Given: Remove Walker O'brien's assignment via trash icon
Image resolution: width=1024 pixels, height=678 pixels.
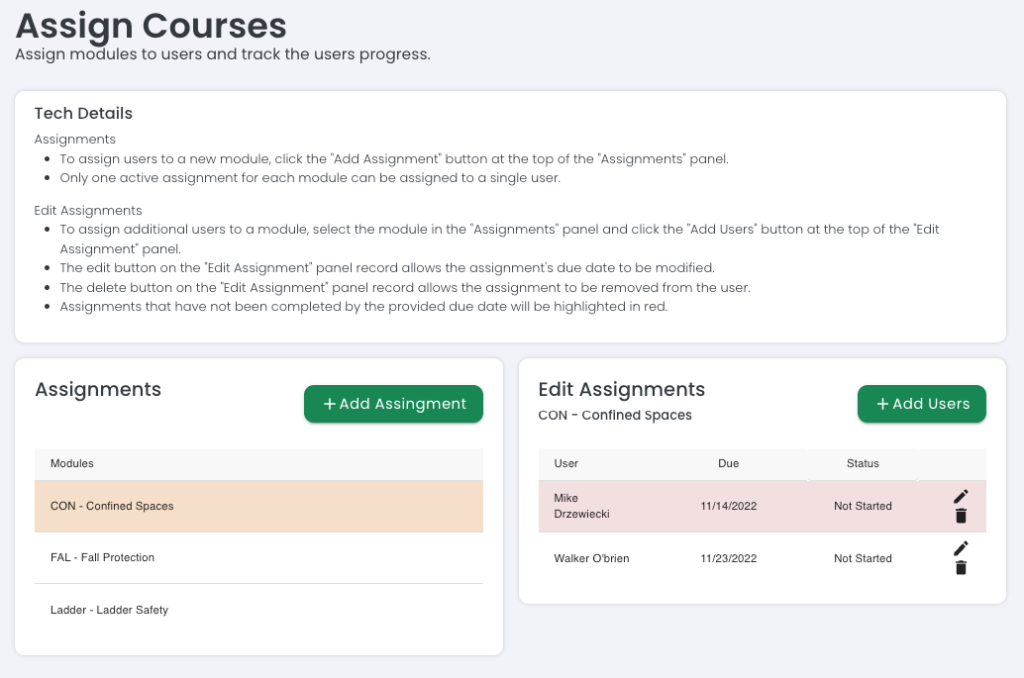Looking at the screenshot, I should (x=961, y=568).
